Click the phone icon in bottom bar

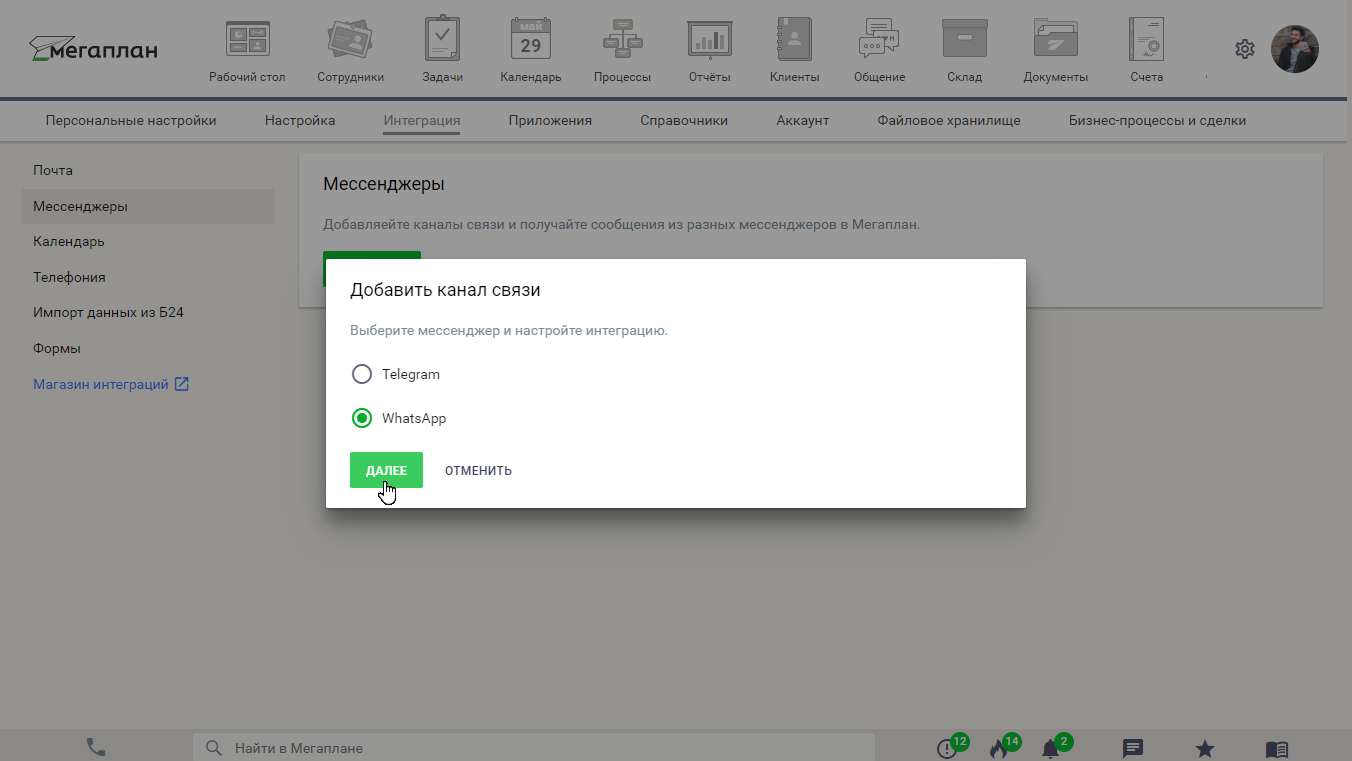click(96, 747)
